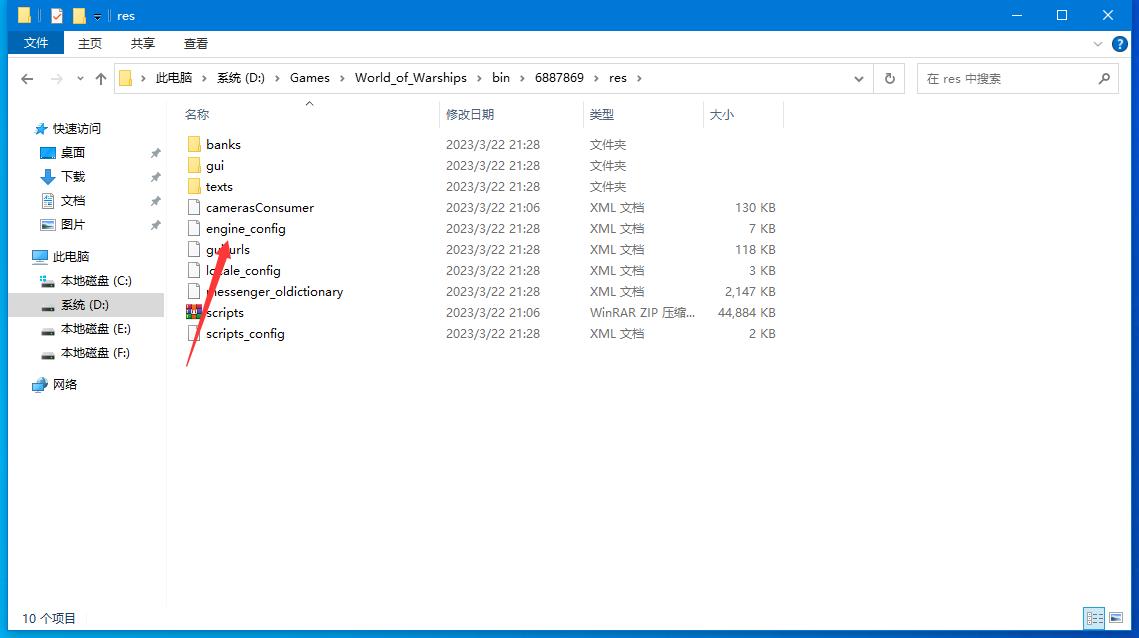The height and width of the screenshot is (638, 1139).
Task: Open the Share ribbon tab
Action: coord(142,44)
